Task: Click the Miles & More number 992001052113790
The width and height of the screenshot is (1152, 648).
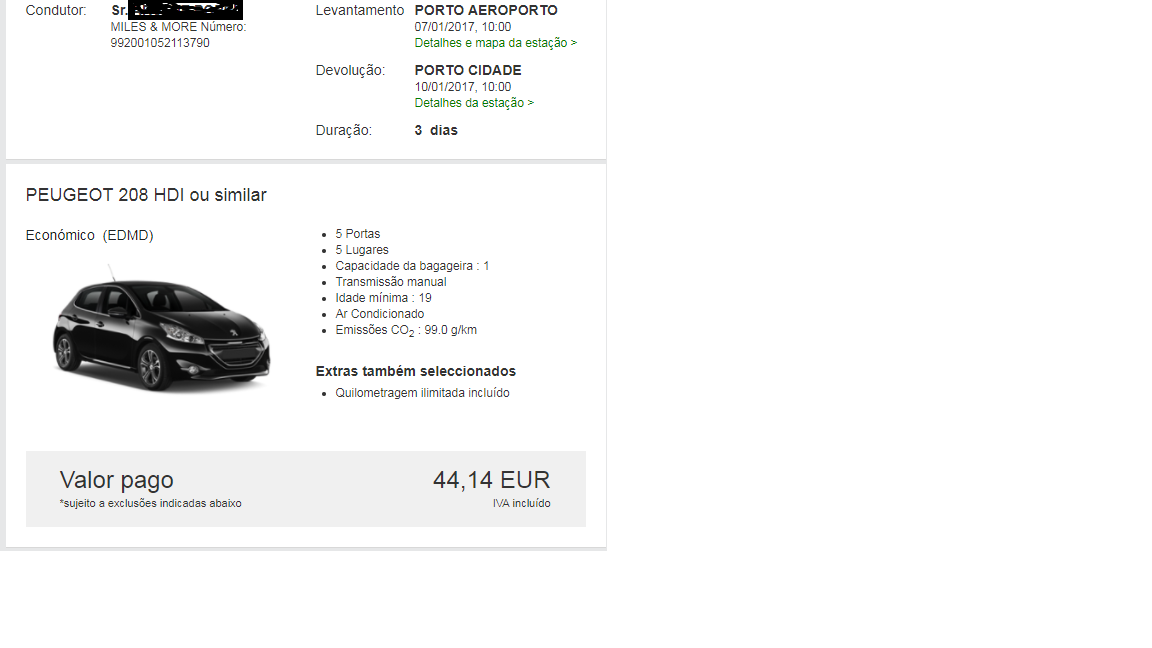Action: [x=159, y=43]
